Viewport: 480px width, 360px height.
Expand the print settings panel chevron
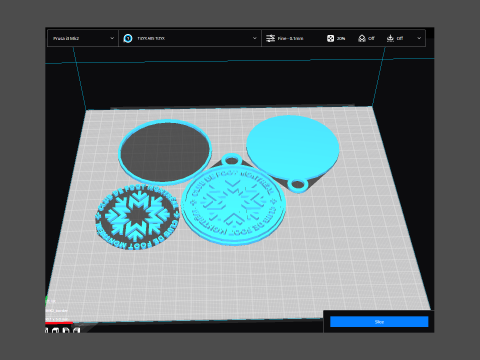tap(419, 38)
